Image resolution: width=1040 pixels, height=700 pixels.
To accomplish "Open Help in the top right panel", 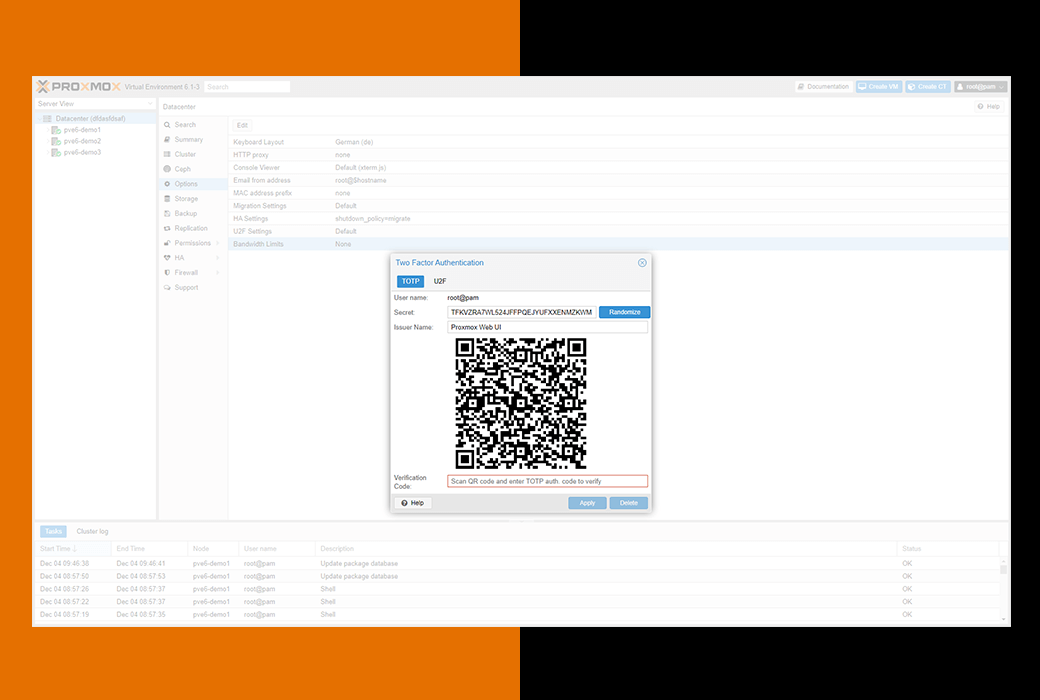I will [x=988, y=106].
